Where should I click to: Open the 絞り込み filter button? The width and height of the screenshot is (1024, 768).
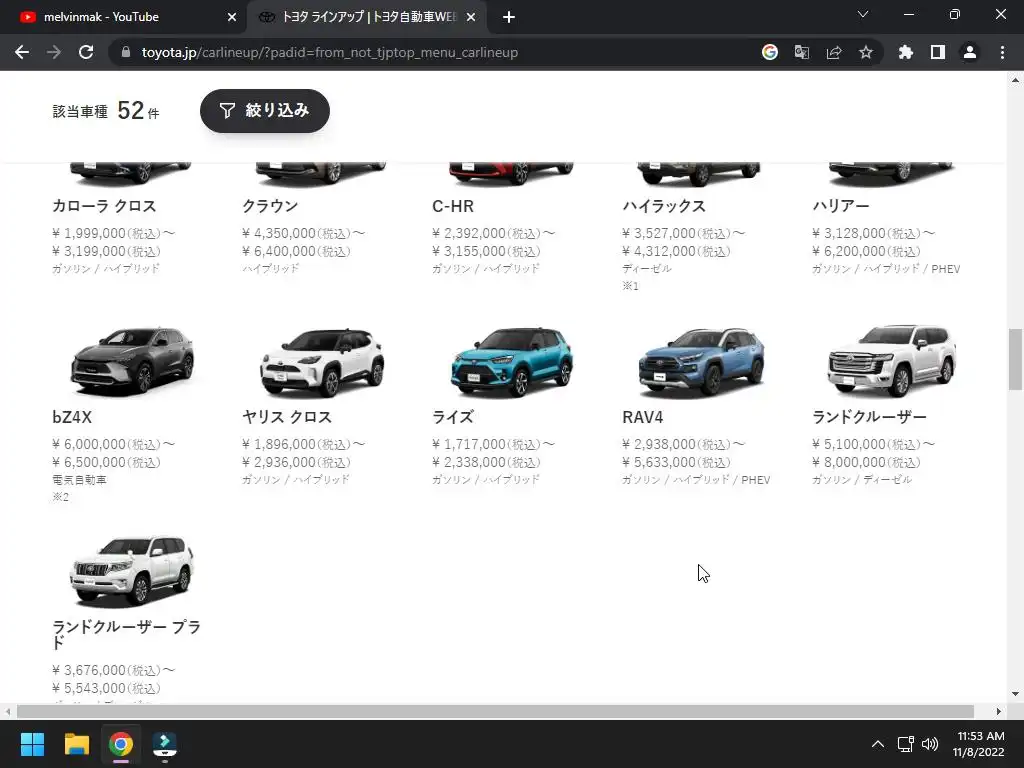(x=264, y=110)
